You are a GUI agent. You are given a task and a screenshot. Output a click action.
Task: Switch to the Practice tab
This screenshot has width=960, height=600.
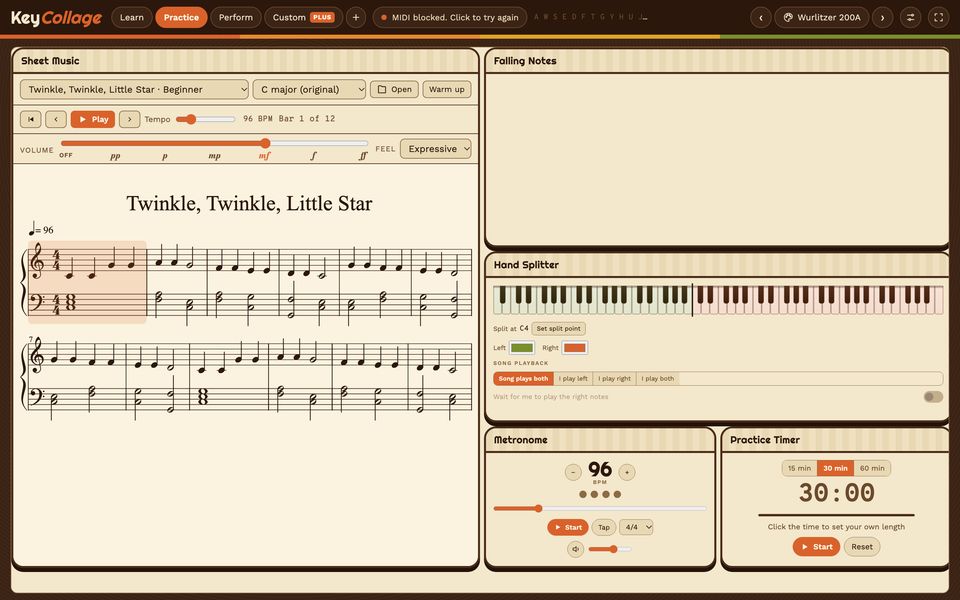point(181,18)
